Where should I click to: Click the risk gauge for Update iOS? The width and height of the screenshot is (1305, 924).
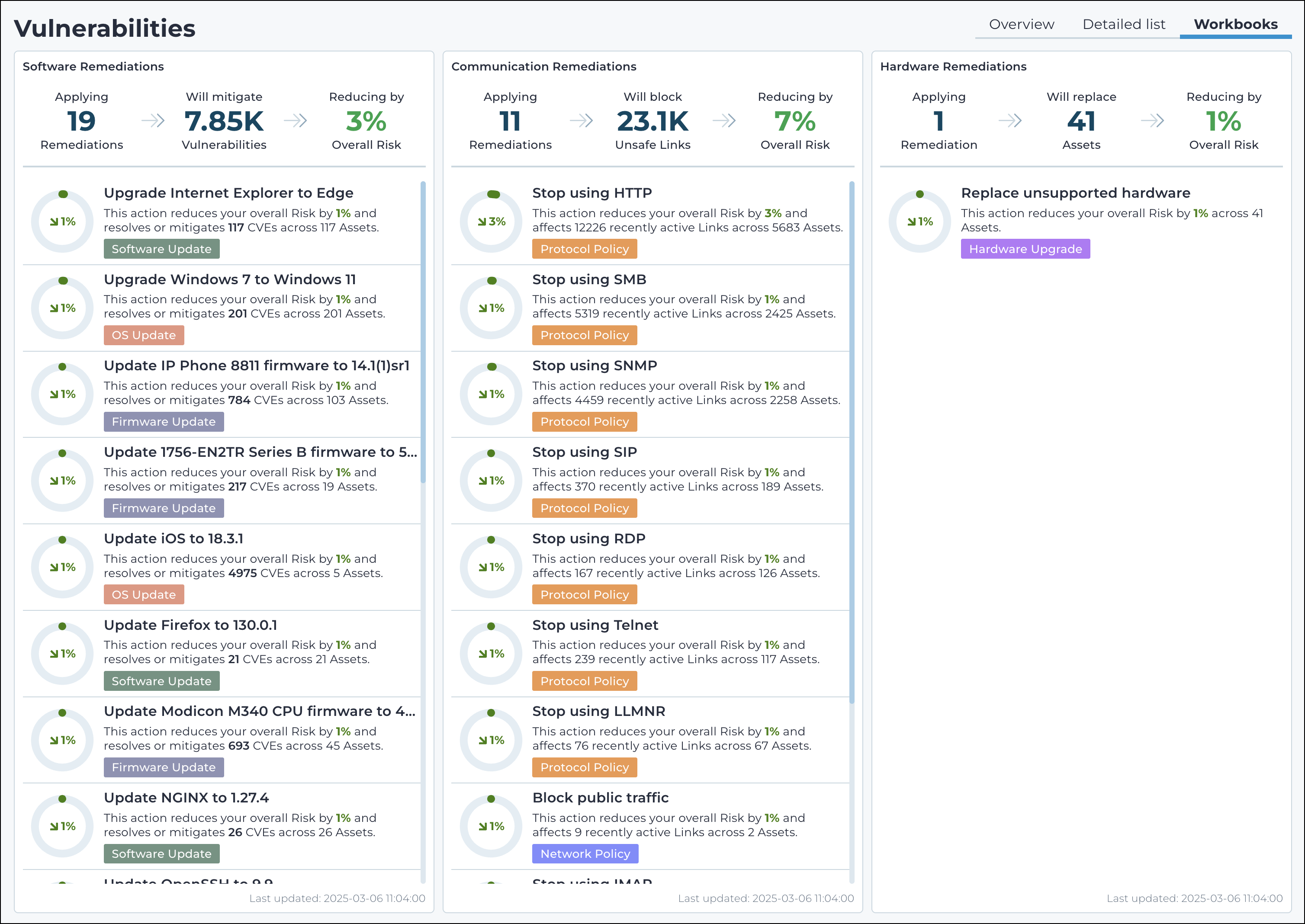63,567
